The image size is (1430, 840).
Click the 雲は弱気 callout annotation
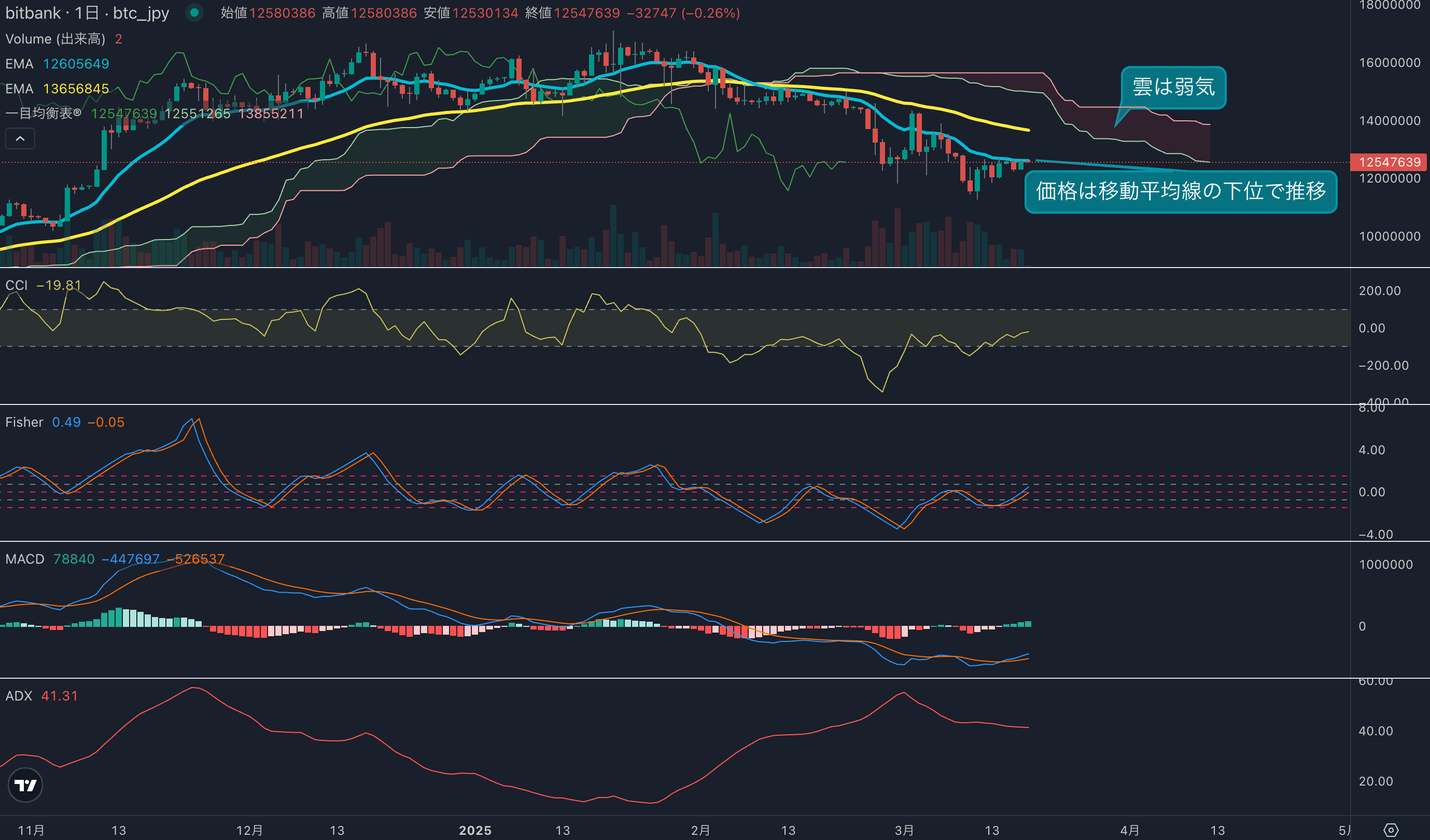click(x=1173, y=88)
